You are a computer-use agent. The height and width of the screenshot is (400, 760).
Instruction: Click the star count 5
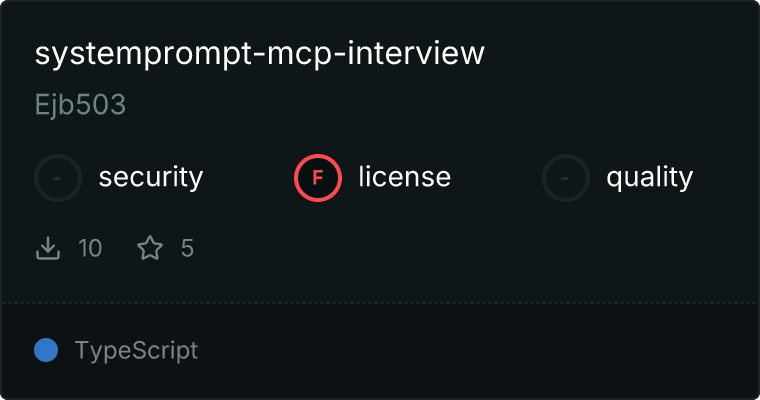click(187, 248)
